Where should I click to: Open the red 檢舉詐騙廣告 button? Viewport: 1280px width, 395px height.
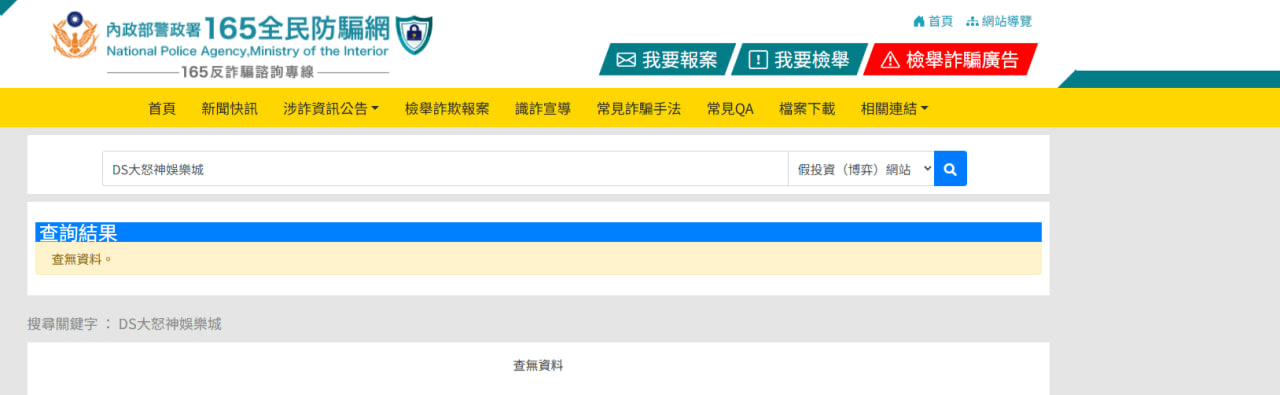pos(950,60)
